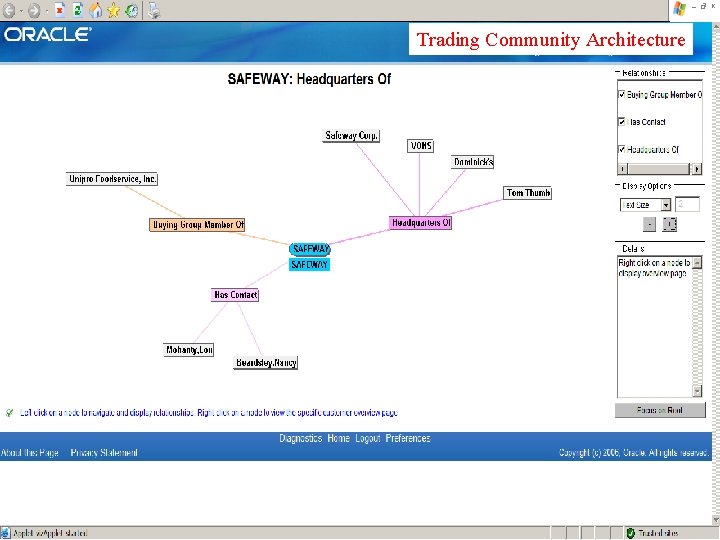Select the SAFEWAY oval root node
The height and width of the screenshot is (540, 720).
[x=309, y=249]
